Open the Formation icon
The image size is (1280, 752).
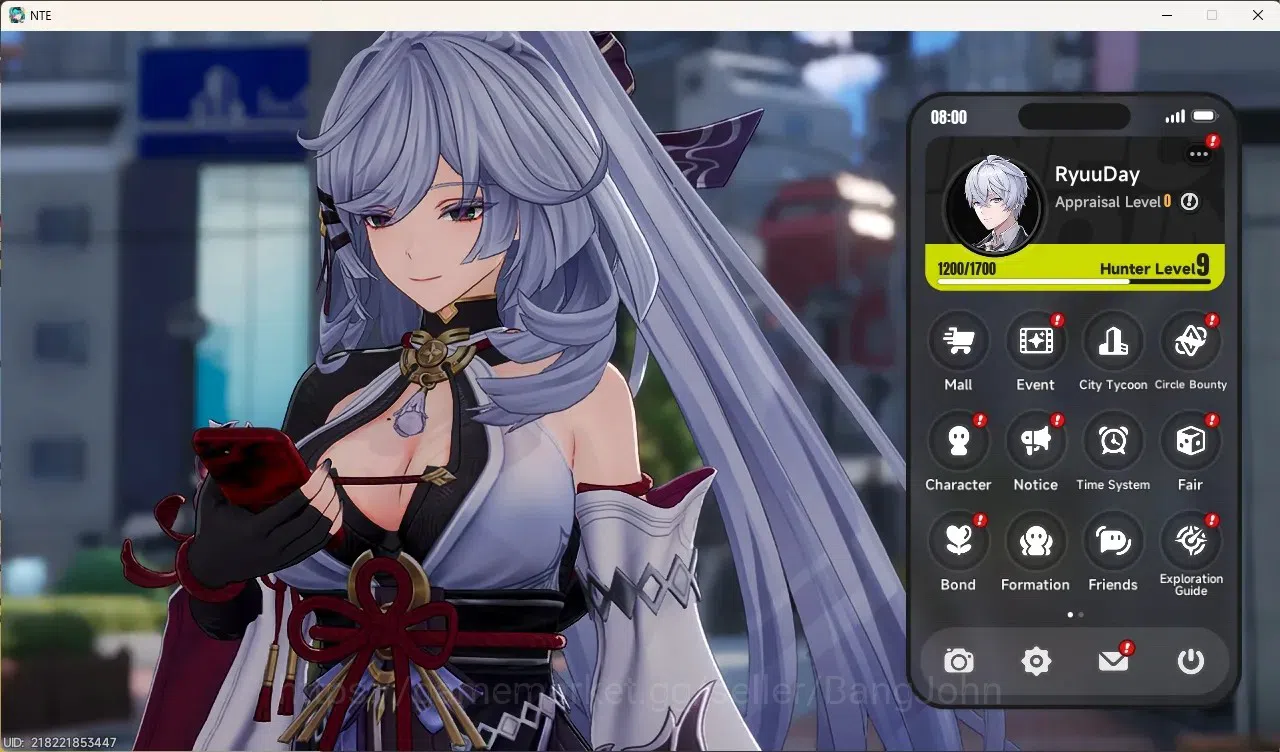tap(1035, 541)
